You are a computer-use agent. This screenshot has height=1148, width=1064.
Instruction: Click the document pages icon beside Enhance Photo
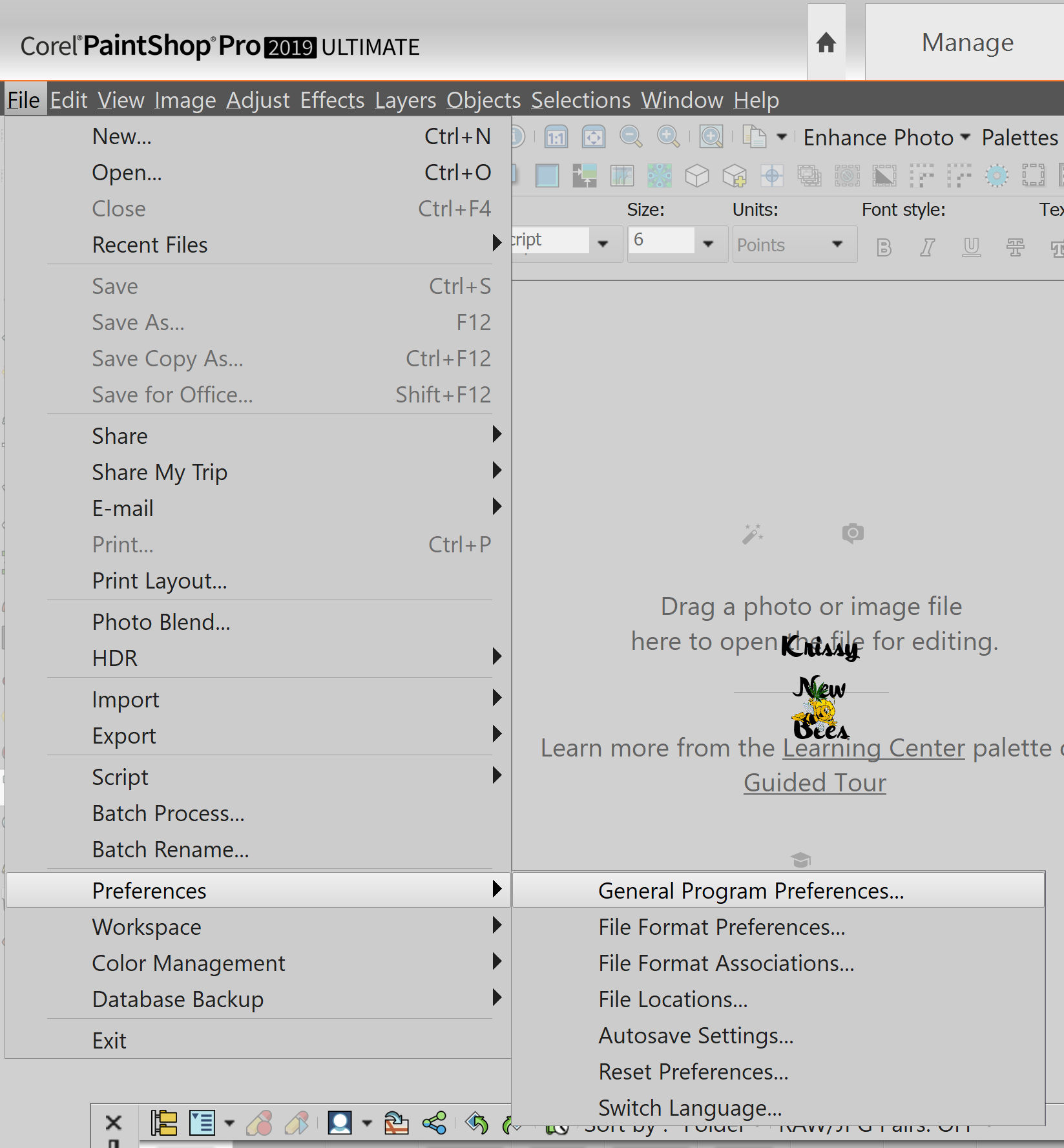click(755, 137)
